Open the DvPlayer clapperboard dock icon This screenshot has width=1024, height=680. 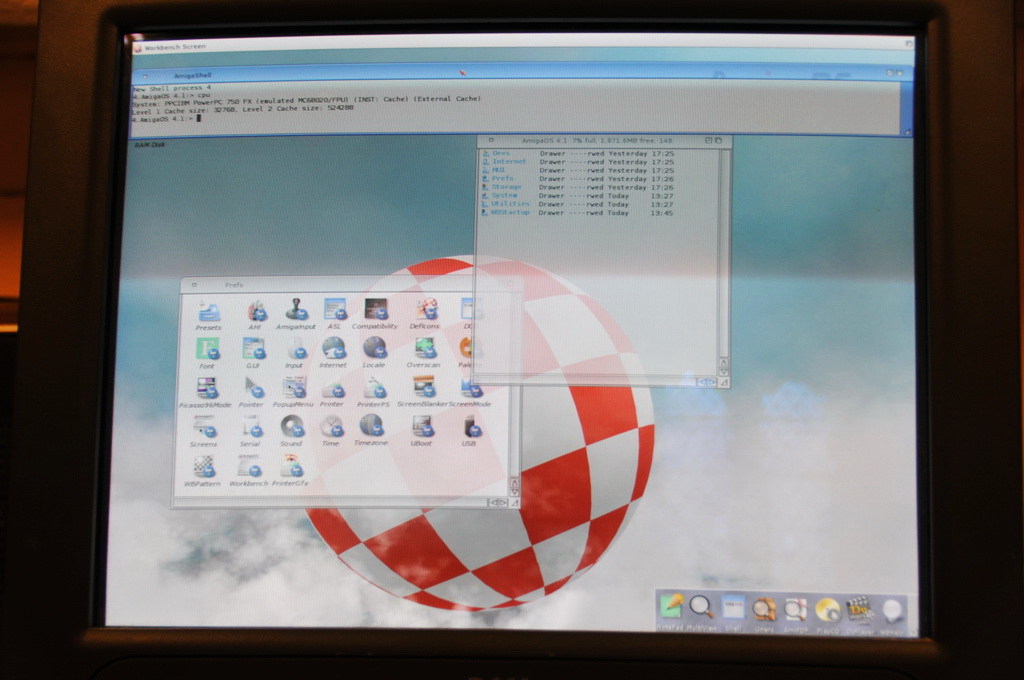click(860, 611)
